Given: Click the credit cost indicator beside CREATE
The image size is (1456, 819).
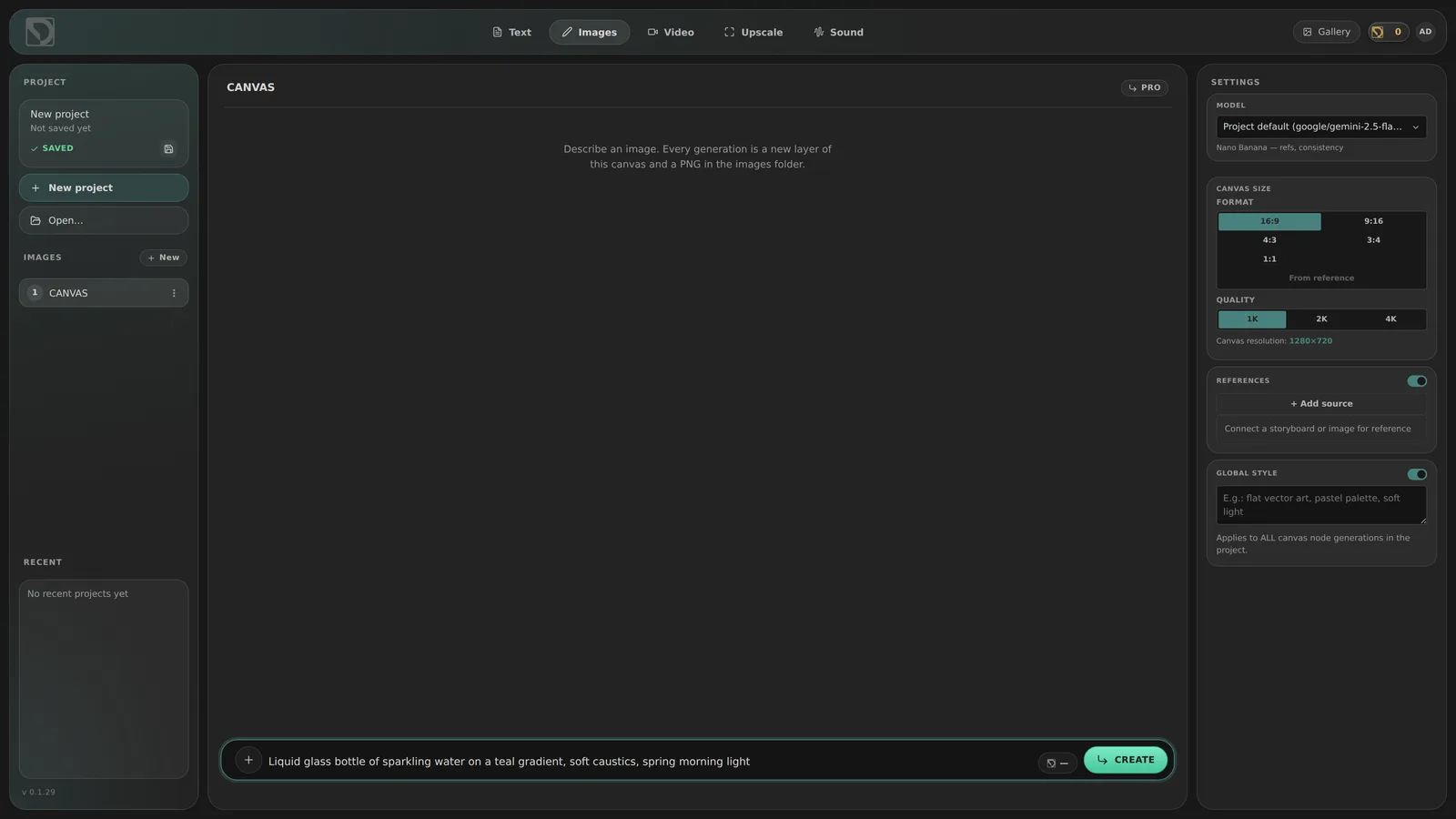Looking at the screenshot, I should pyautogui.click(x=1057, y=763).
